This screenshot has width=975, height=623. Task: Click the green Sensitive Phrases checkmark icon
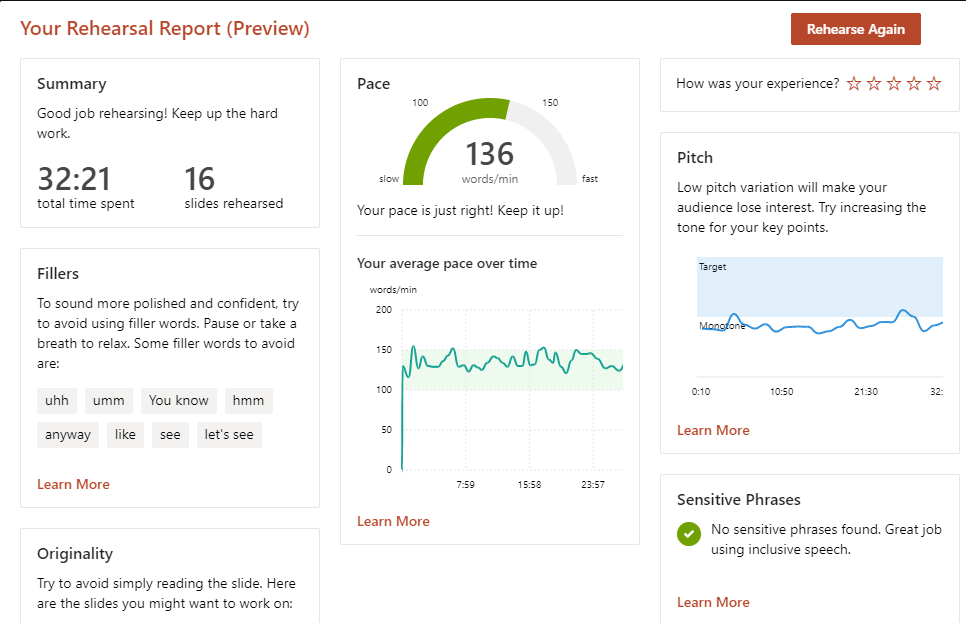[x=689, y=534]
